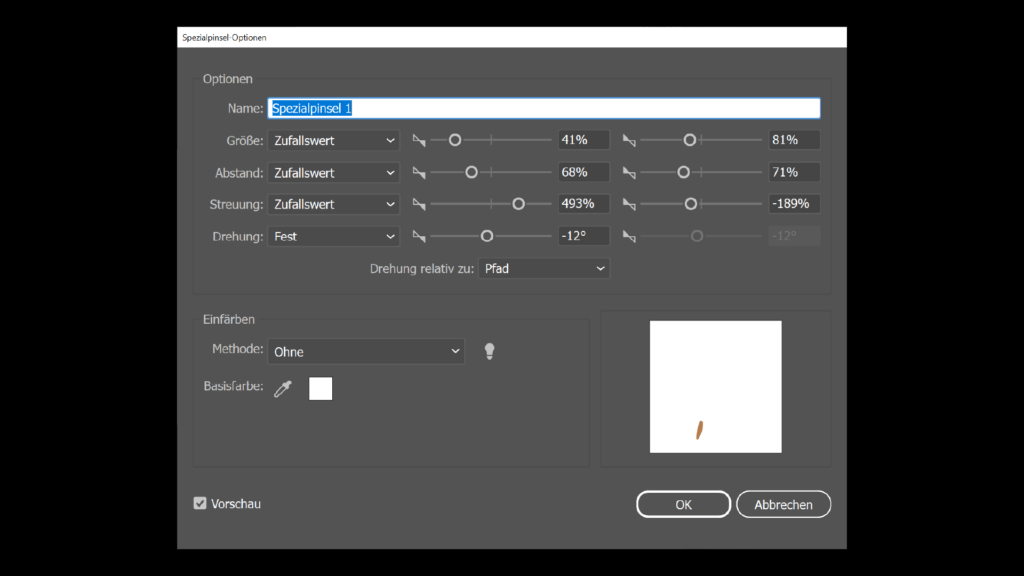1024x576 pixels.
Task: Click the Streuung maximum slider at -189%
Action: point(690,204)
